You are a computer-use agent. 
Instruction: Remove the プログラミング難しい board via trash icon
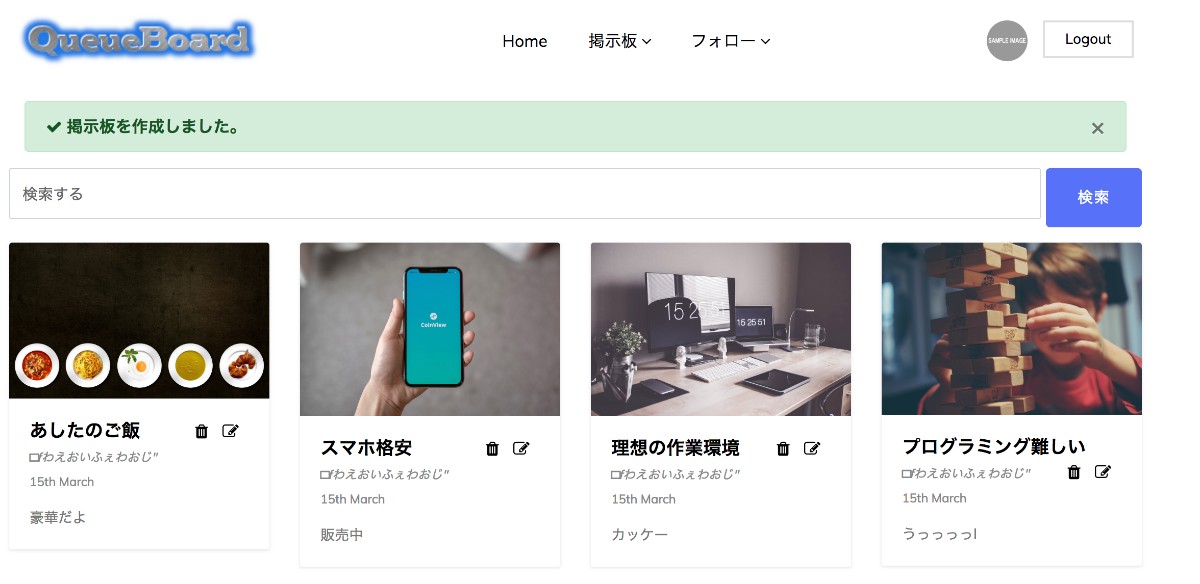click(1074, 472)
